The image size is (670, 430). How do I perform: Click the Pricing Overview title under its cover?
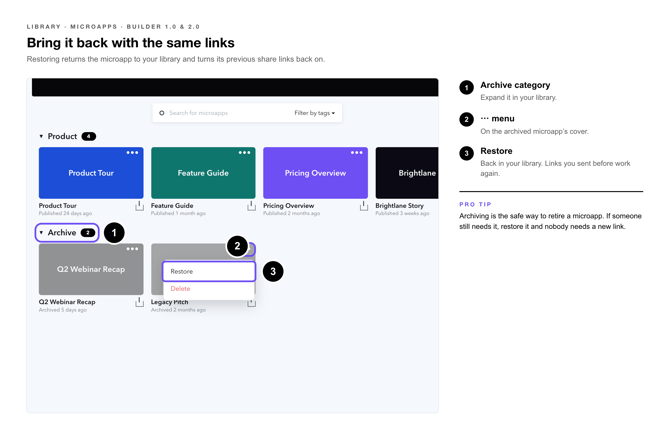tap(288, 206)
